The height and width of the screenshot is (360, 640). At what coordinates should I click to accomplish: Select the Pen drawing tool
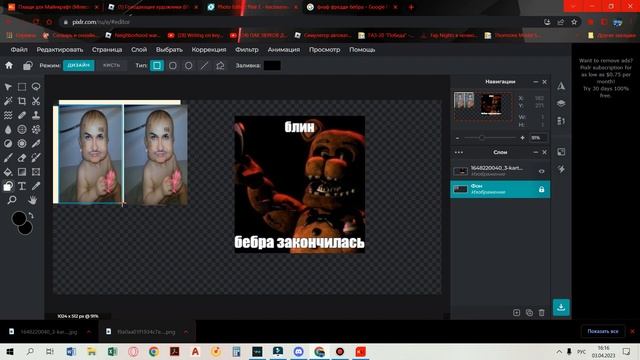(x=36, y=144)
